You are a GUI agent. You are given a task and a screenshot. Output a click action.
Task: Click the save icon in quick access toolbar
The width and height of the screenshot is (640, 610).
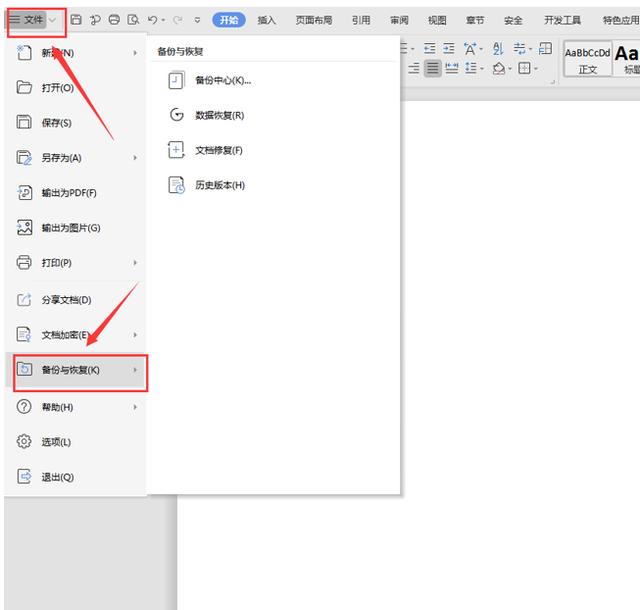[x=76, y=20]
